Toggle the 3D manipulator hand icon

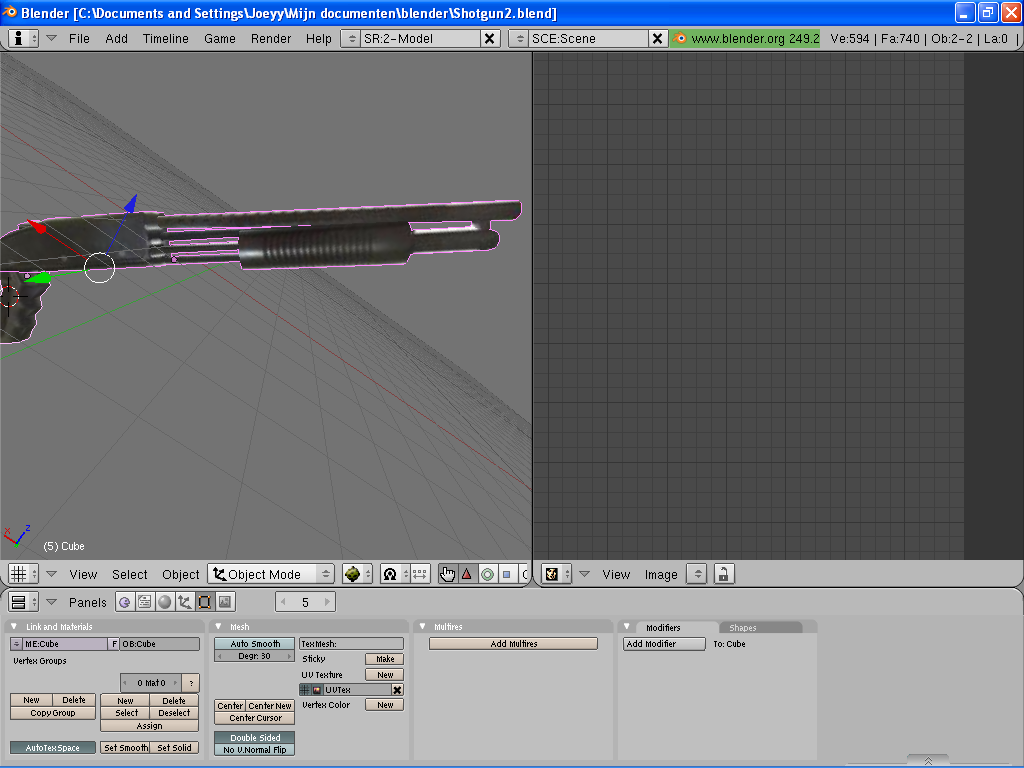(x=447, y=574)
